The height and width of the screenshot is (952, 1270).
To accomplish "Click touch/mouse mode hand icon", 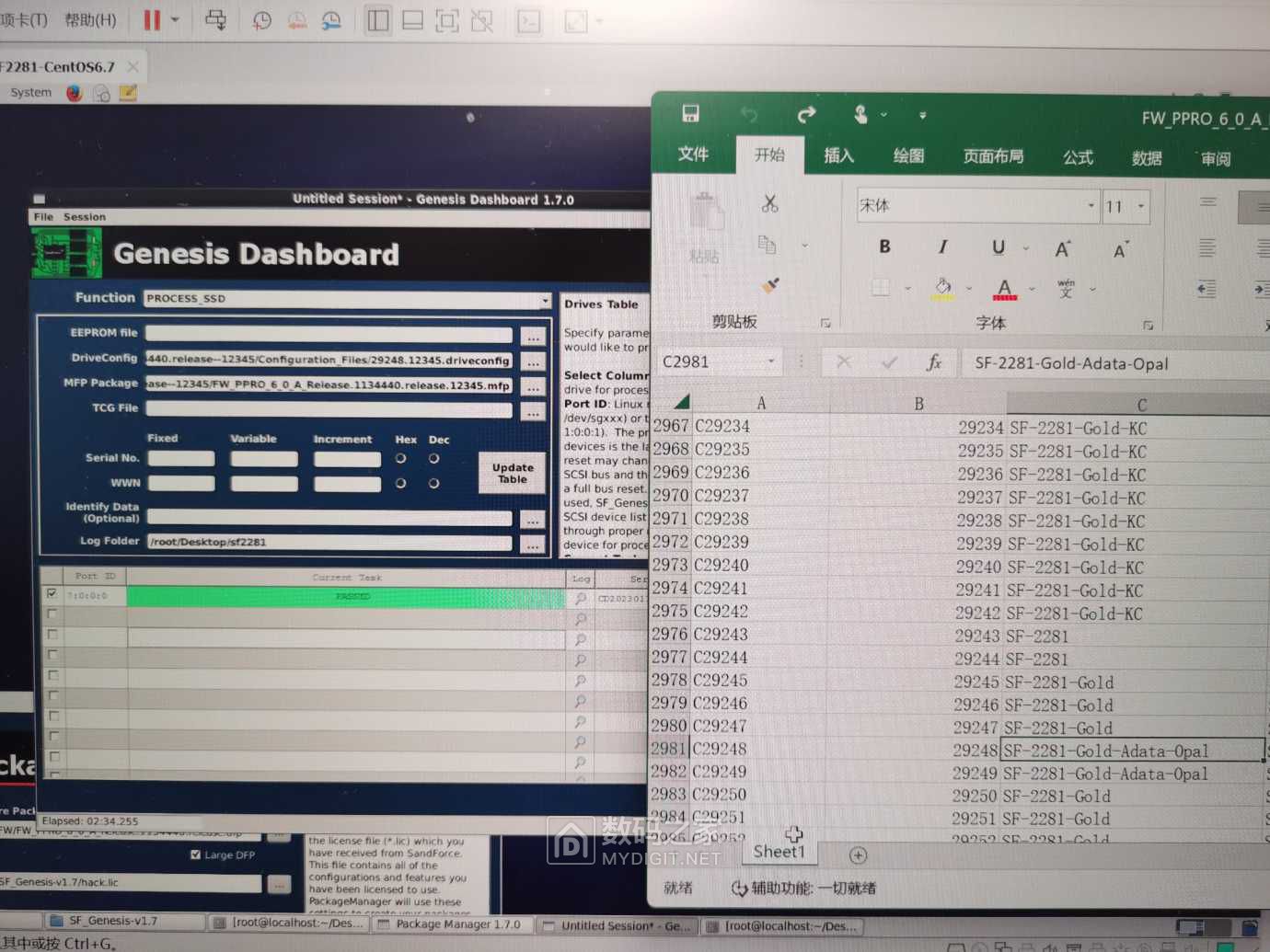I will click(x=860, y=114).
